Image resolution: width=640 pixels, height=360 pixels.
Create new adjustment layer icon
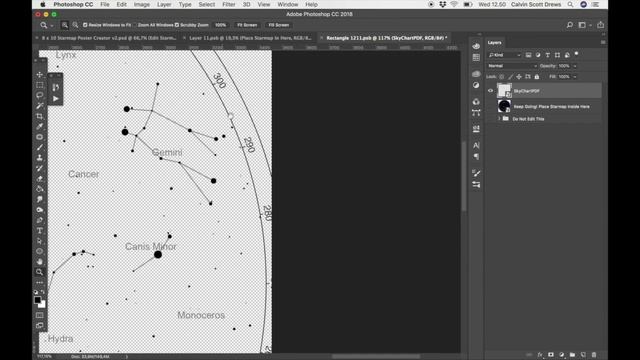point(562,355)
